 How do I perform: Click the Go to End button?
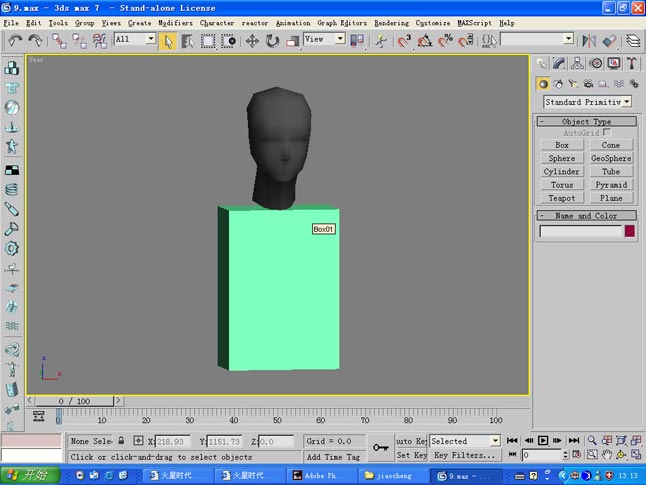573,440
